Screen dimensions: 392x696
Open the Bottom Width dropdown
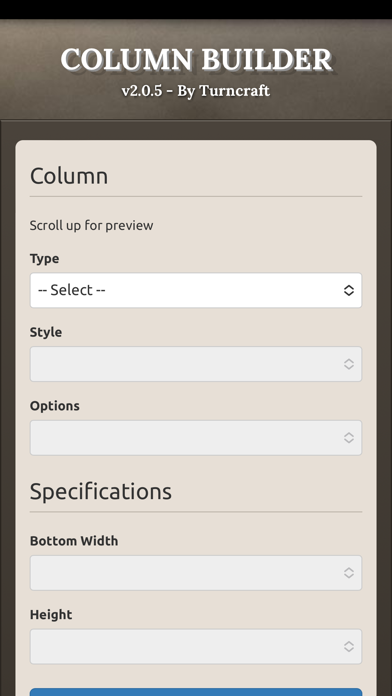click(x=196, y=573)
